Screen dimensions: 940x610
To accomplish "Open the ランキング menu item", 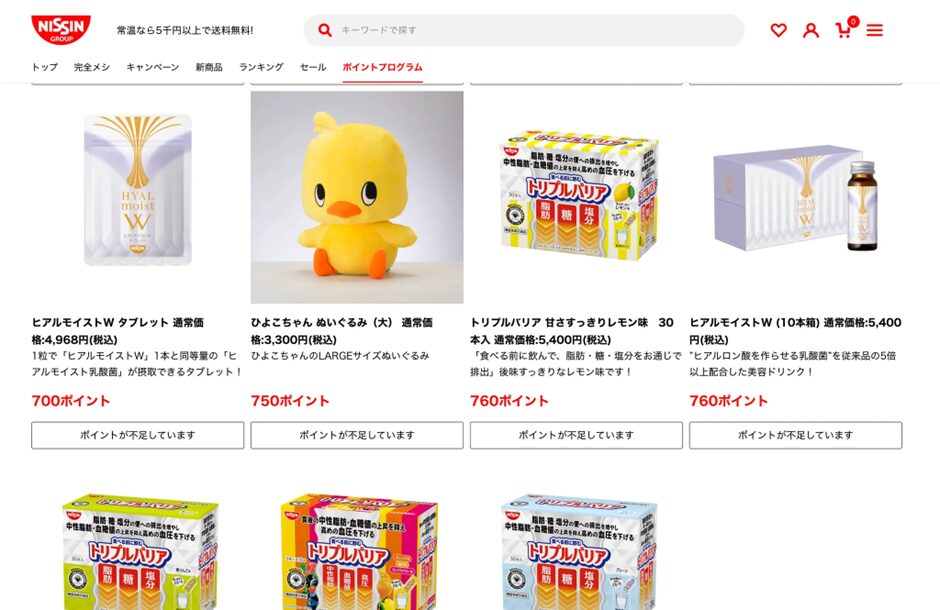I will (261, 67).
